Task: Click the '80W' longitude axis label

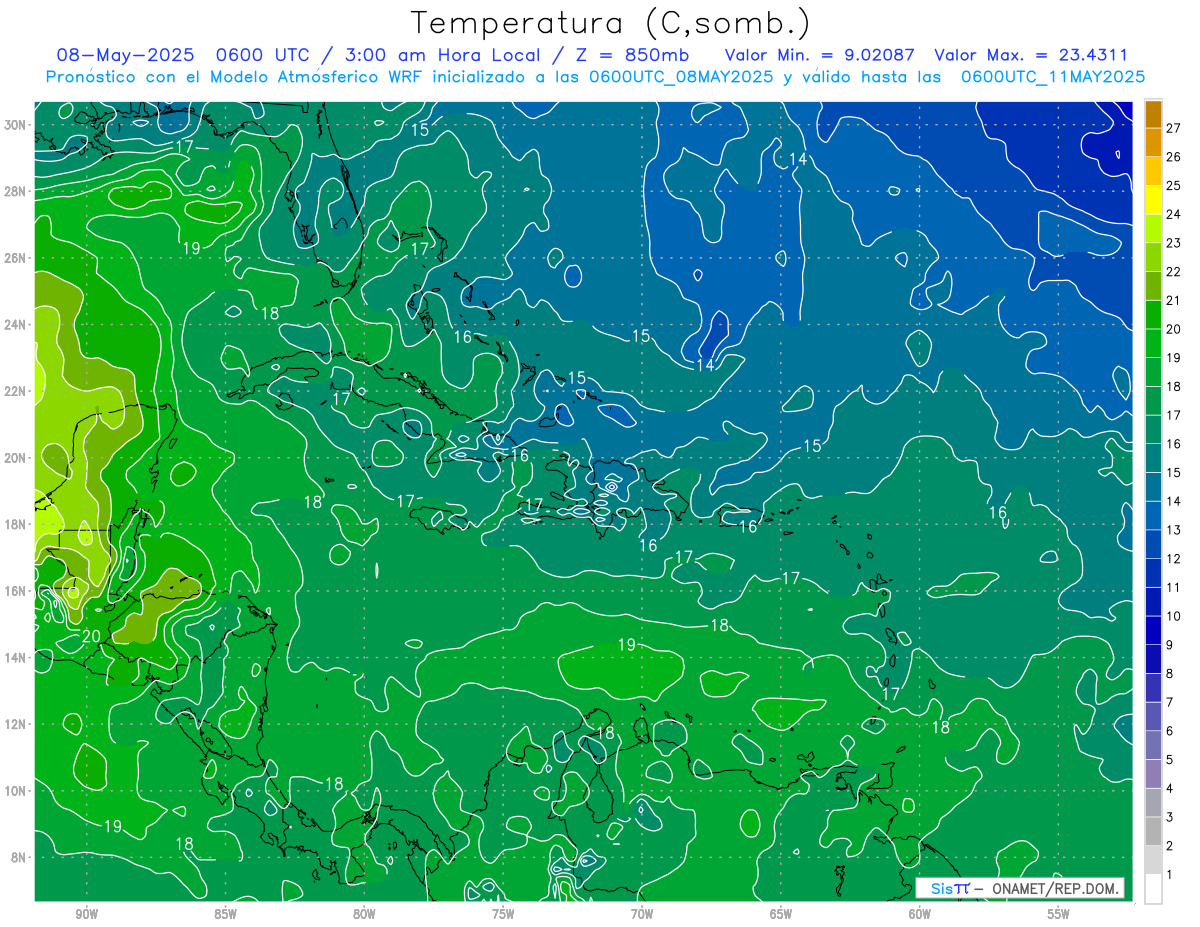Action: 364,914
